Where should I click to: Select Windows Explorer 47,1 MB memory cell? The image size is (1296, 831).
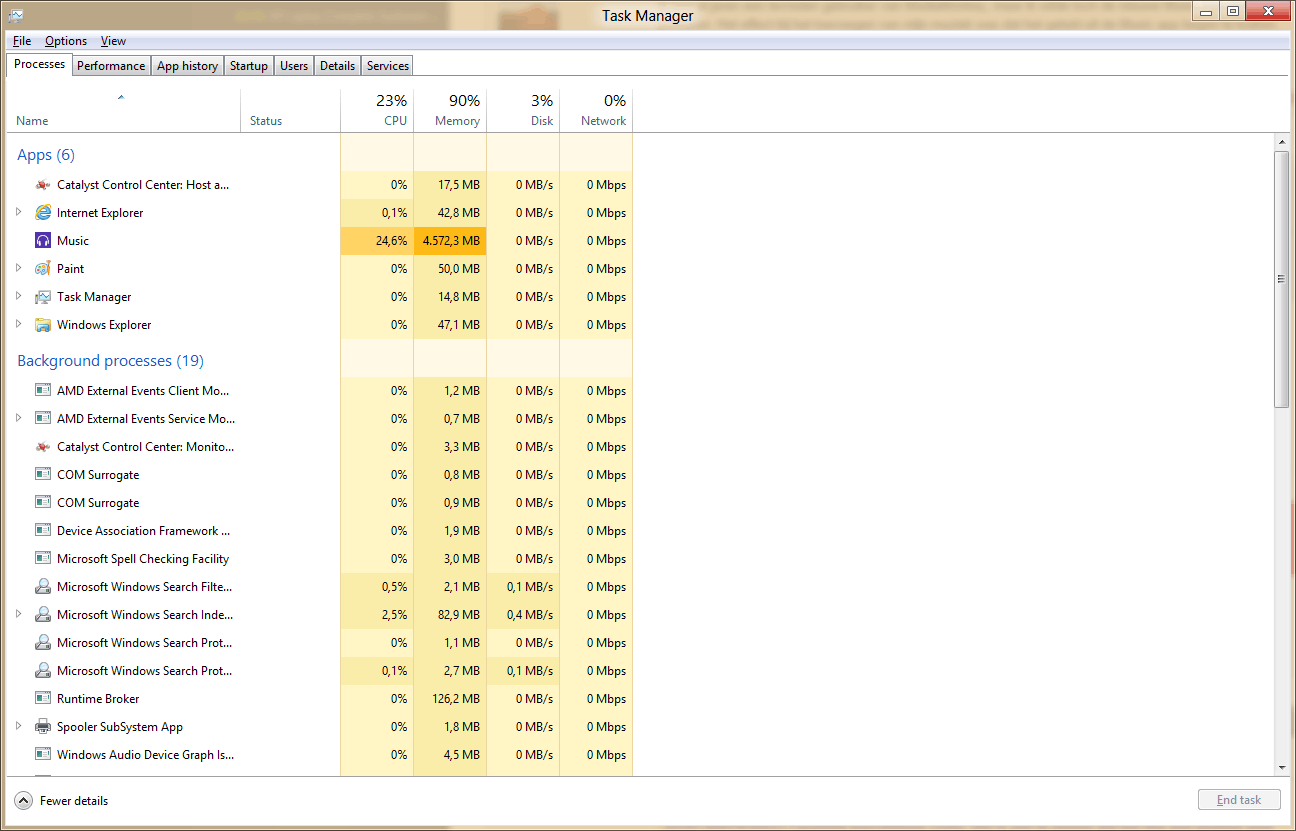(x=450, y=325)
